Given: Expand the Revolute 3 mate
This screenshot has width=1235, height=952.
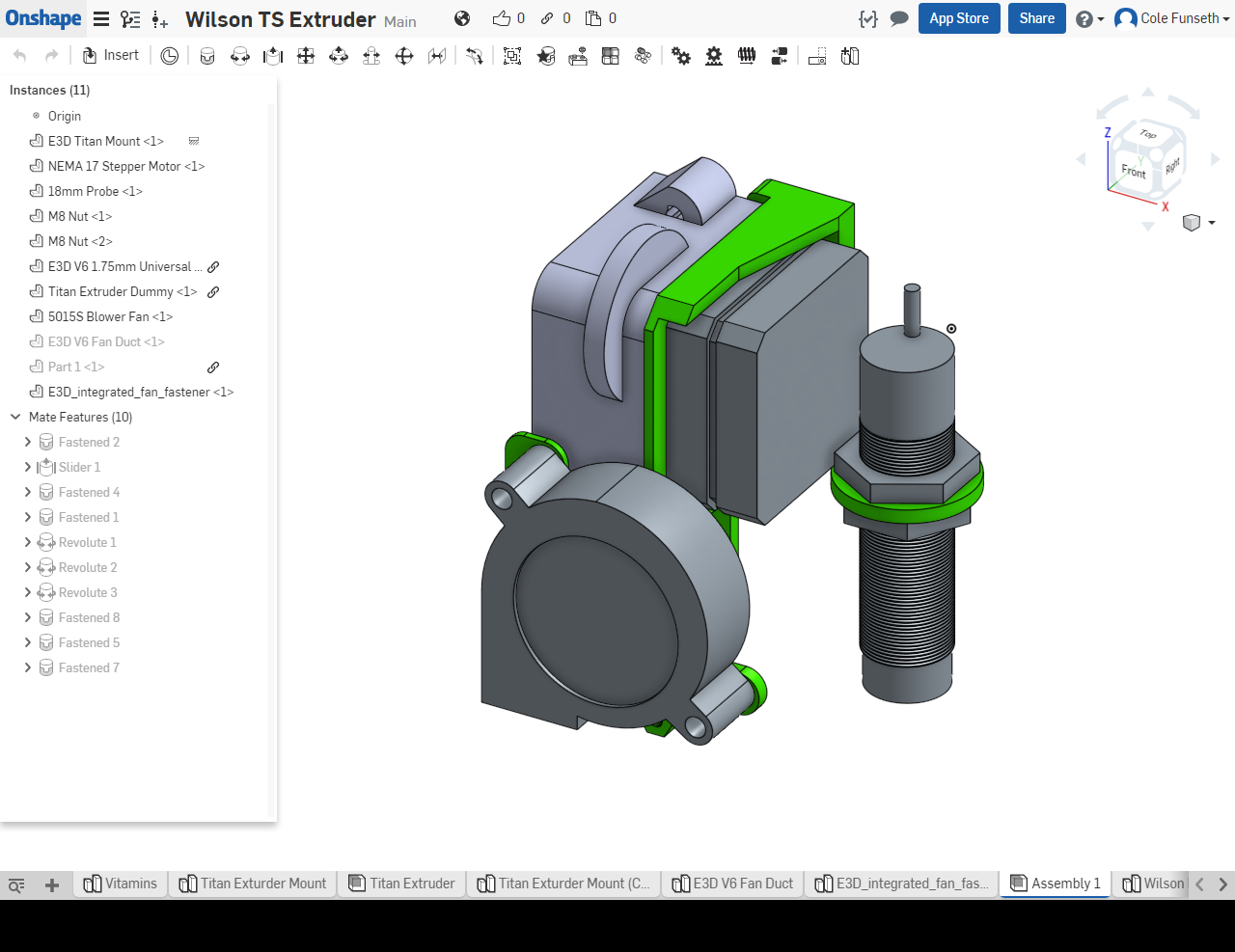Looking at the screenshot, I should click(x=28, y=592).
